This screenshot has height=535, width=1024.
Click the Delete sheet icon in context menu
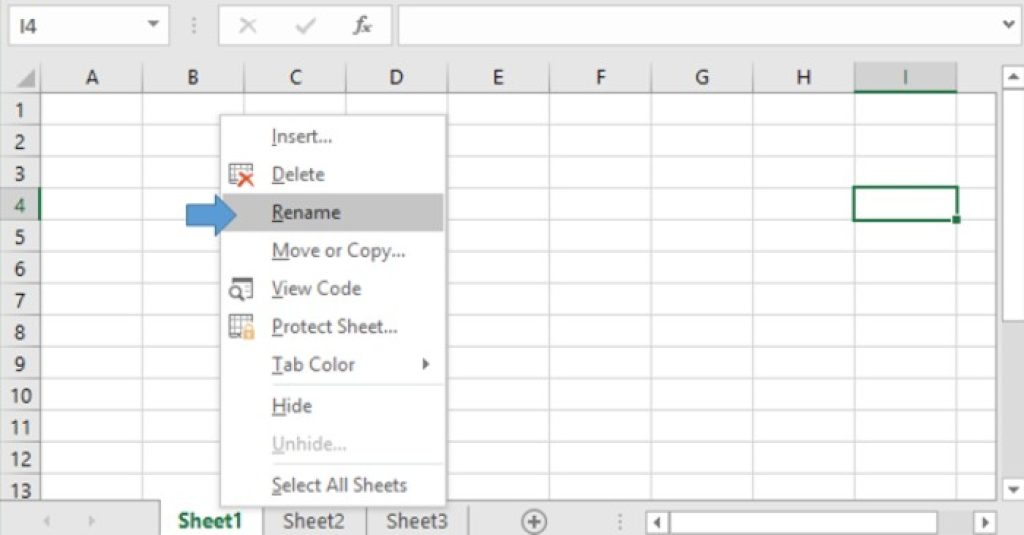[x=241, y=175]
